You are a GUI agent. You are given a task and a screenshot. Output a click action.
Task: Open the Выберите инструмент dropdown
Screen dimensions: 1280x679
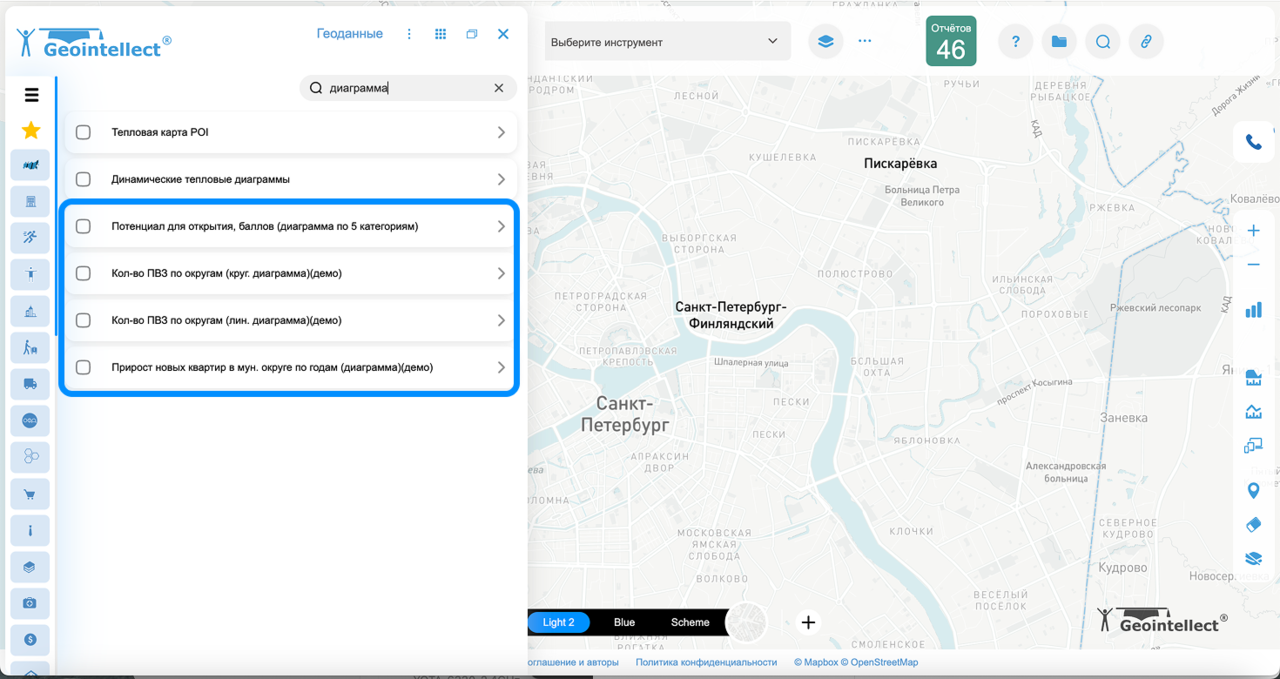pos(667,42)
